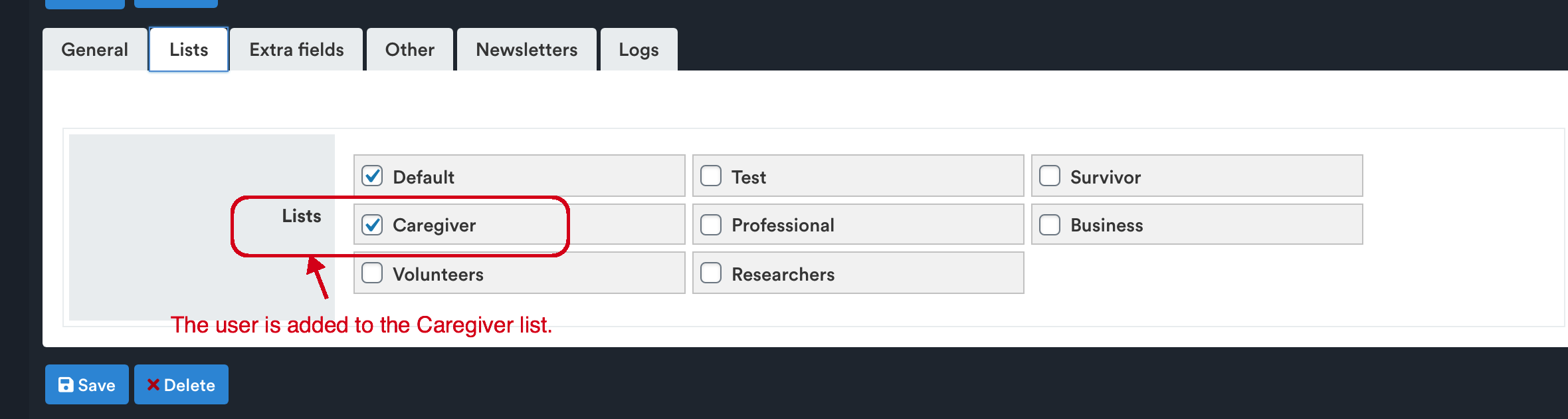Uncheck the Default list checkbox

372,176
